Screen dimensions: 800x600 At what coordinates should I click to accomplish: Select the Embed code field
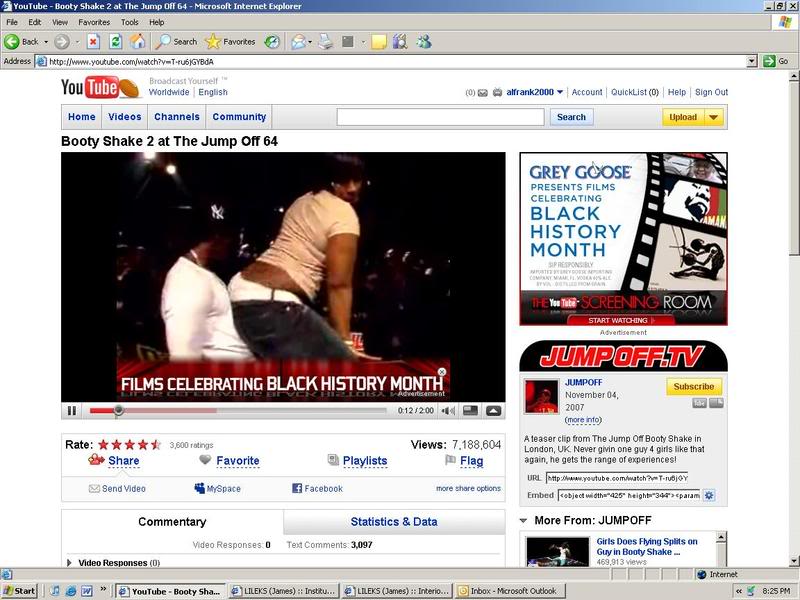click(x=629, y=495)
